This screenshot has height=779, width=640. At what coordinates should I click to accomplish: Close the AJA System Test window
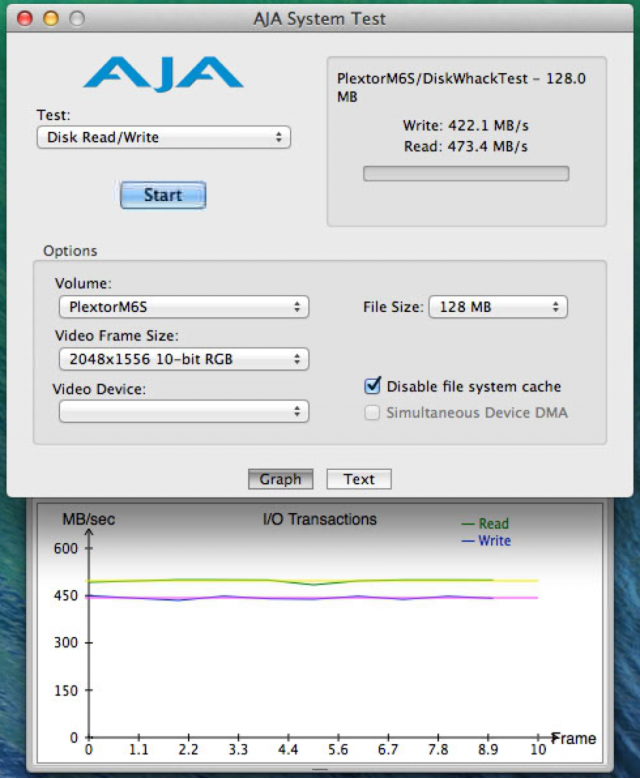pyautogui.click(x=24, y=18)
